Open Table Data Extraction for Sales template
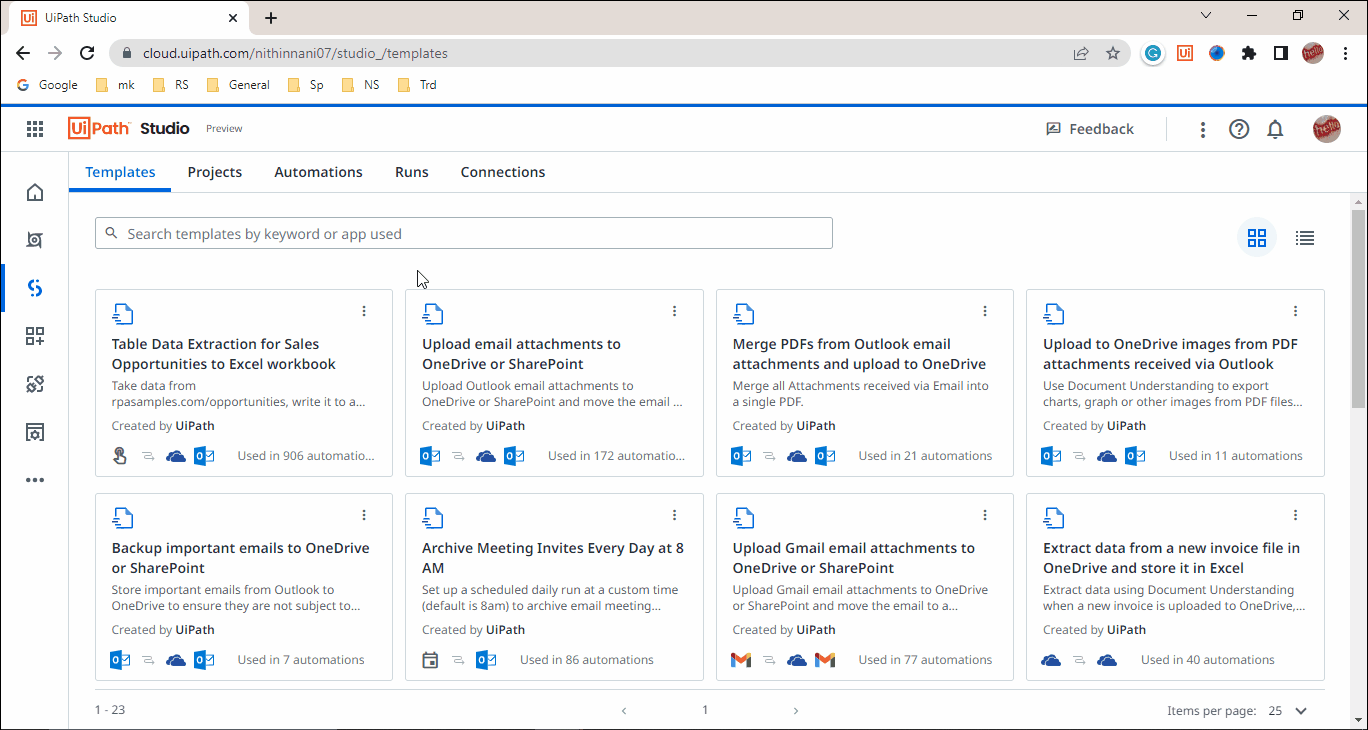Image resolution: width=1368 pixels, height=730 pixels. (x=224, y=354)
